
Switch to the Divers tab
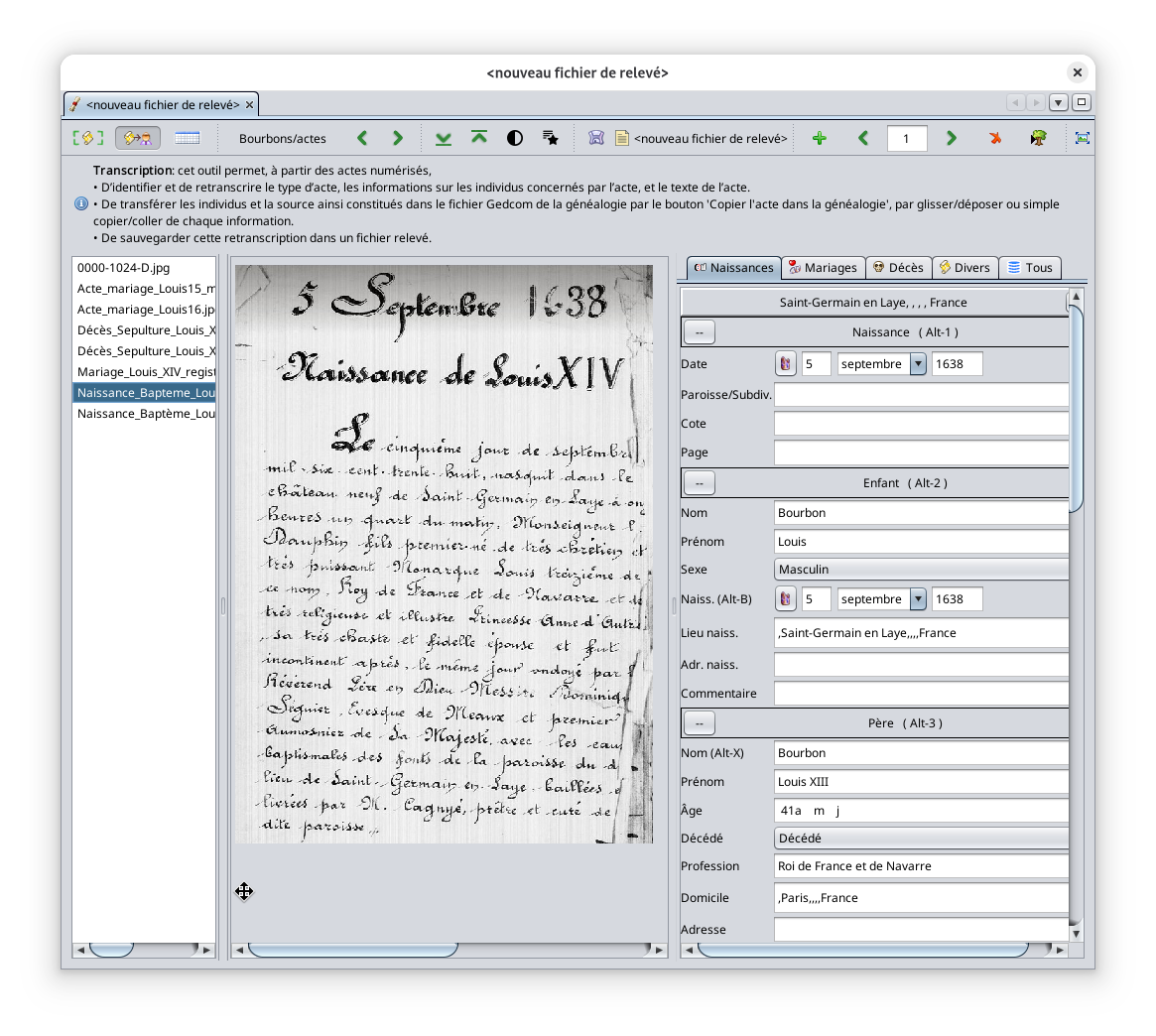point(964,268)
